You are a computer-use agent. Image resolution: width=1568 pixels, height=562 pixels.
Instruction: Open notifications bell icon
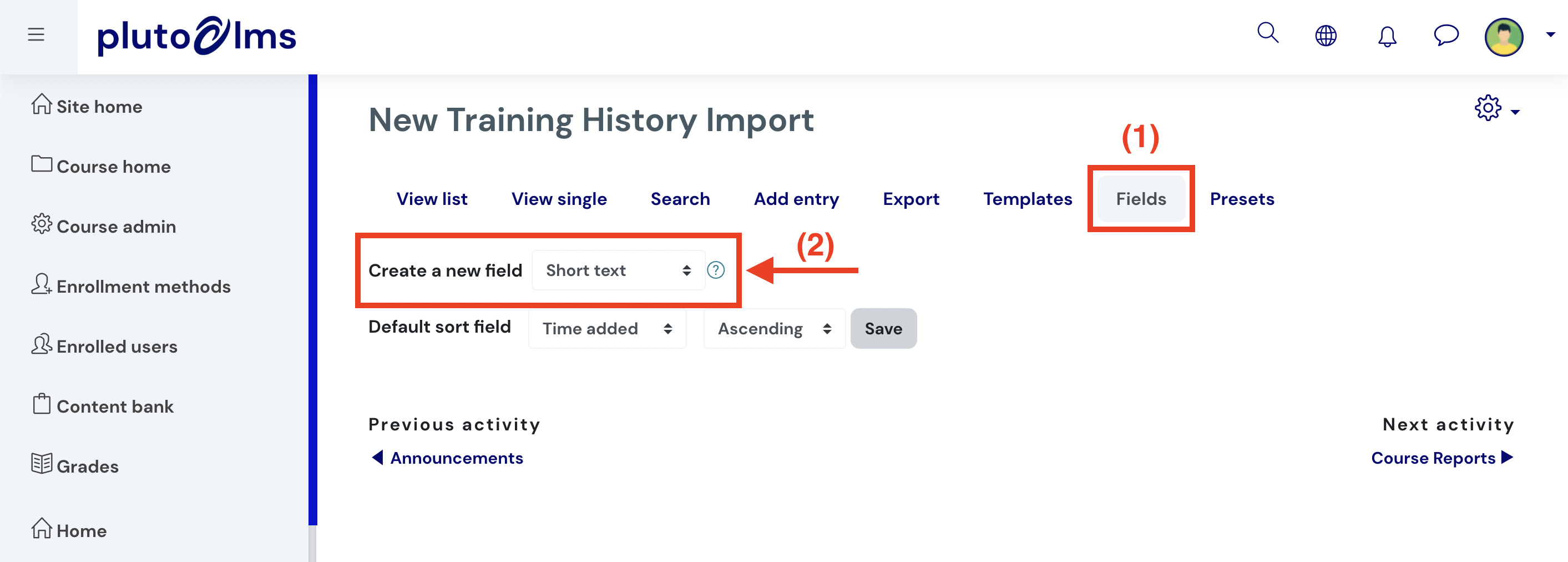pos(1387,36)
